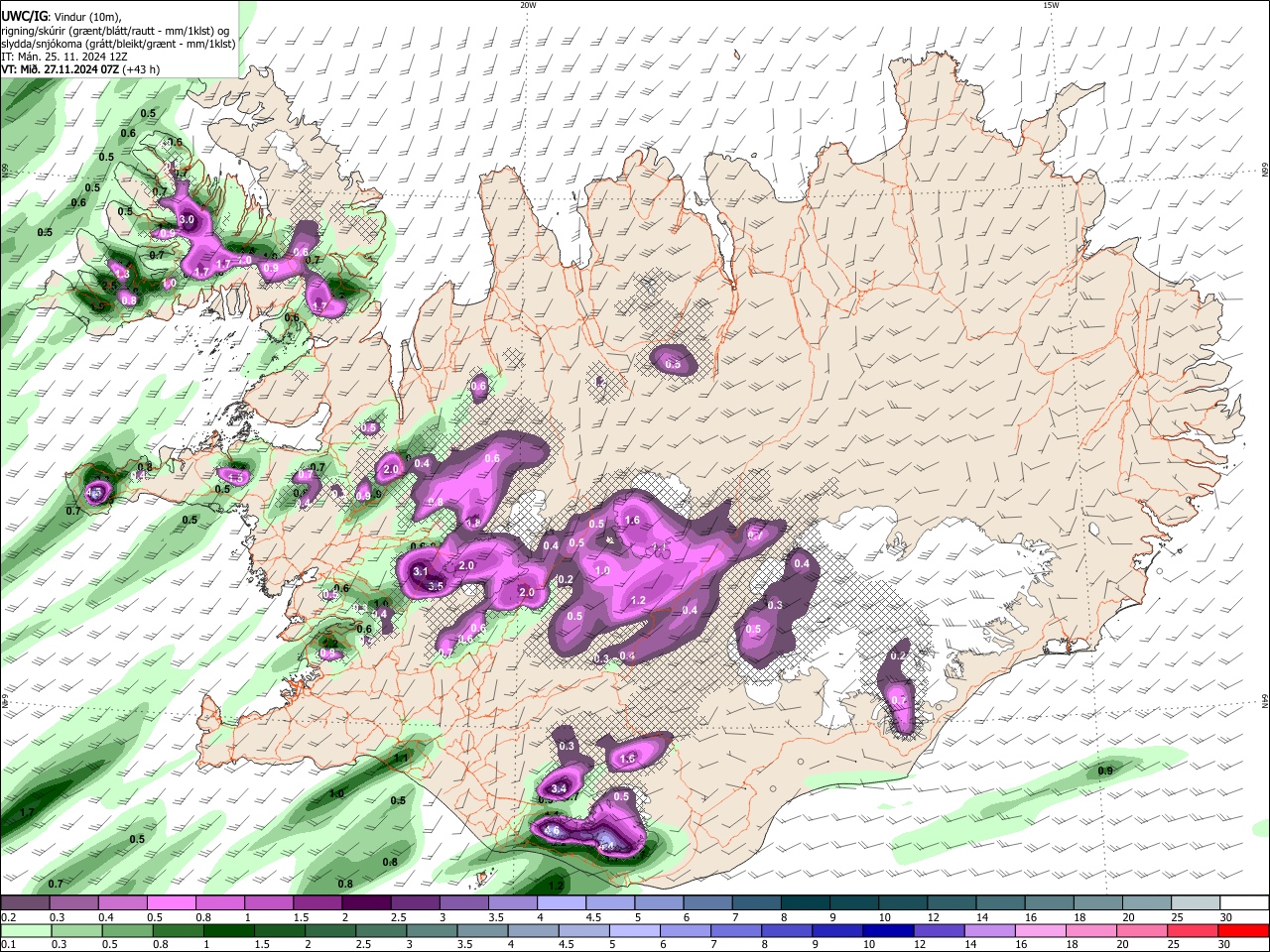Viewport: 1270px width, 952px height.
Task: Select snow scale swatch between 2 and 2.5
Action: [x=366, y=903]
